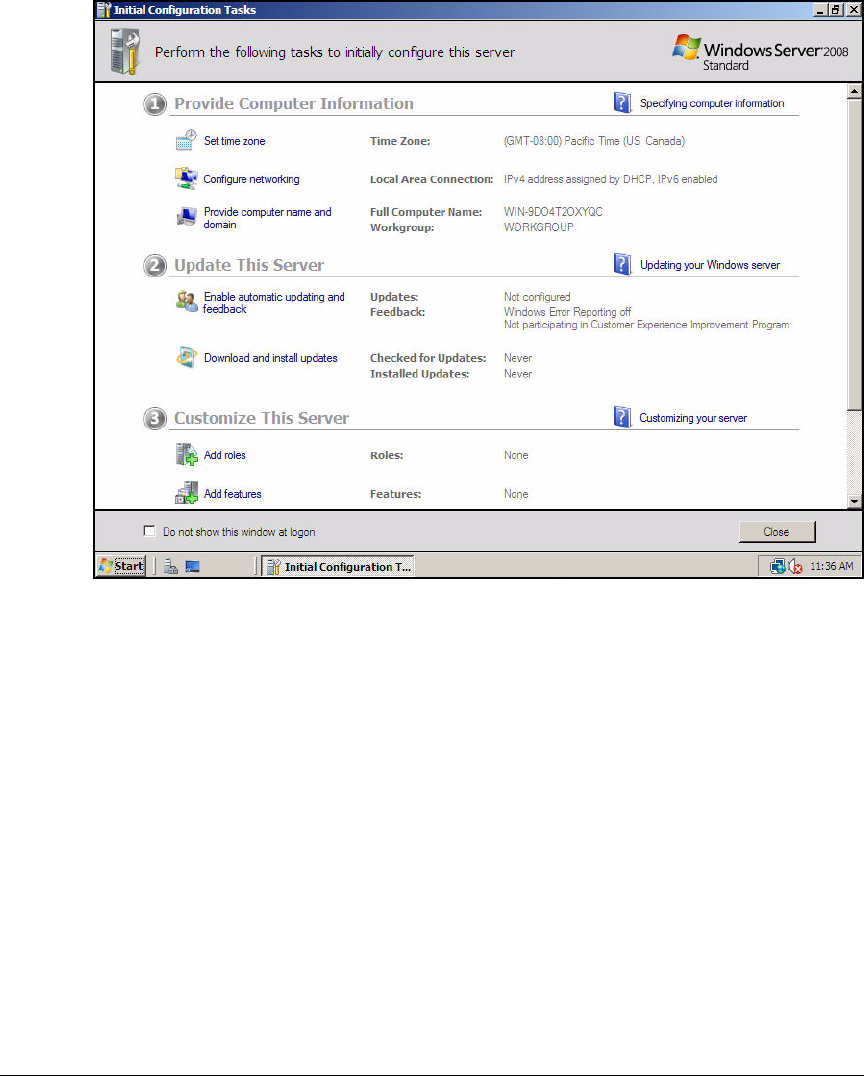The image size is (864, 1076).
Task: Click the Set time zone clock icon
Action: (186, 140)
